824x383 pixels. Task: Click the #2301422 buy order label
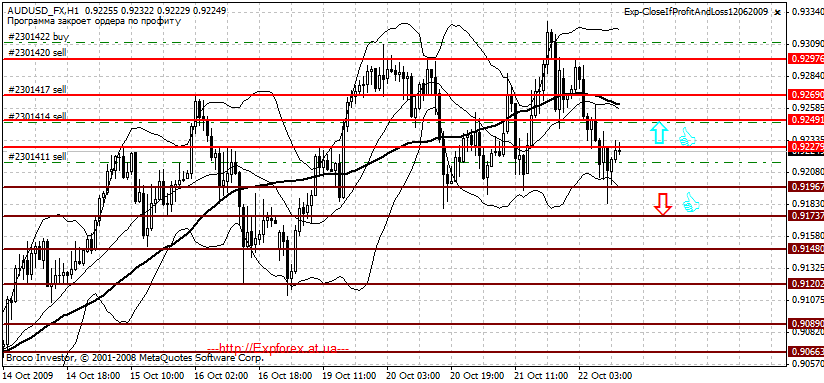(x=39, y=37)
